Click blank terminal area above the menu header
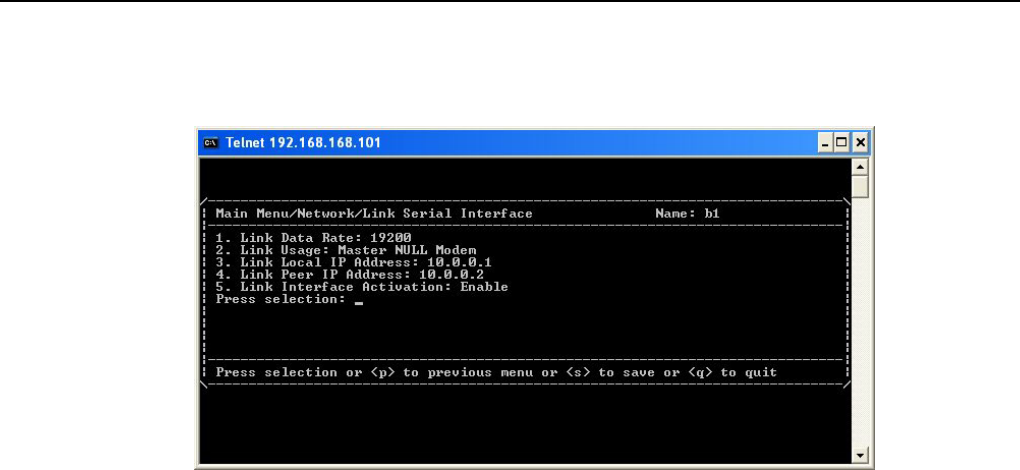Screen dimensions: 1020x470 point(500,178)
